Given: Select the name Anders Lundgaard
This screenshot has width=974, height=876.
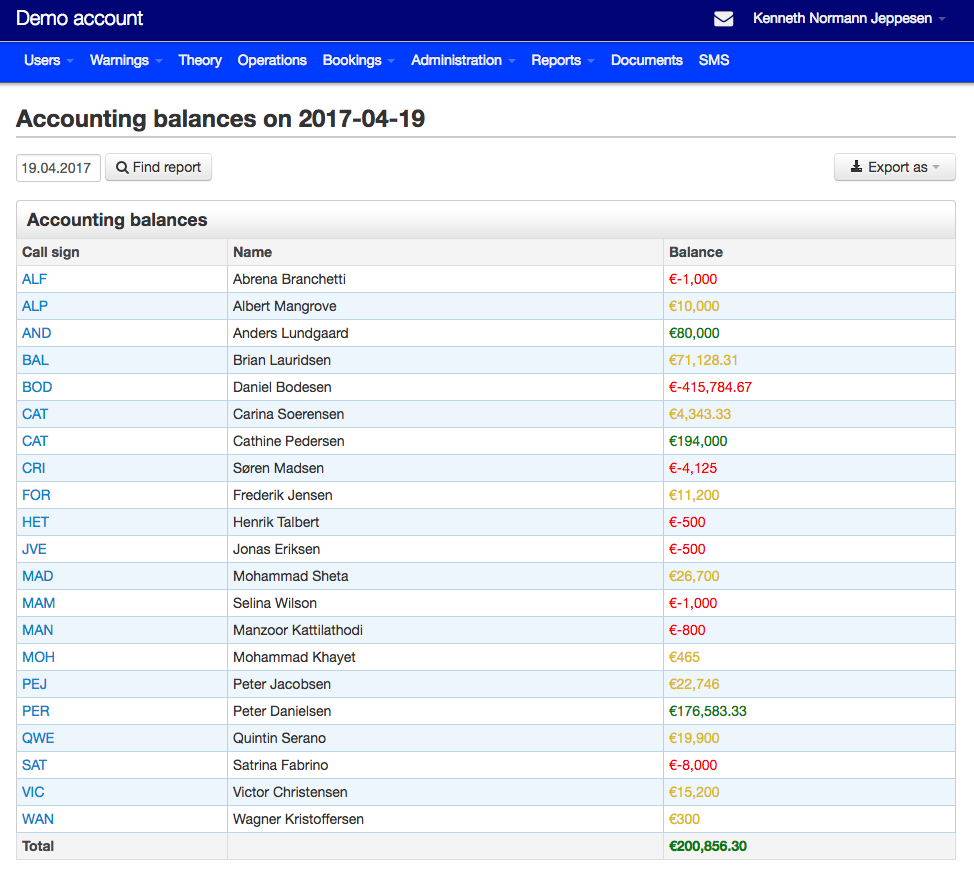Looking at the screenshot, I should point(291,333).
